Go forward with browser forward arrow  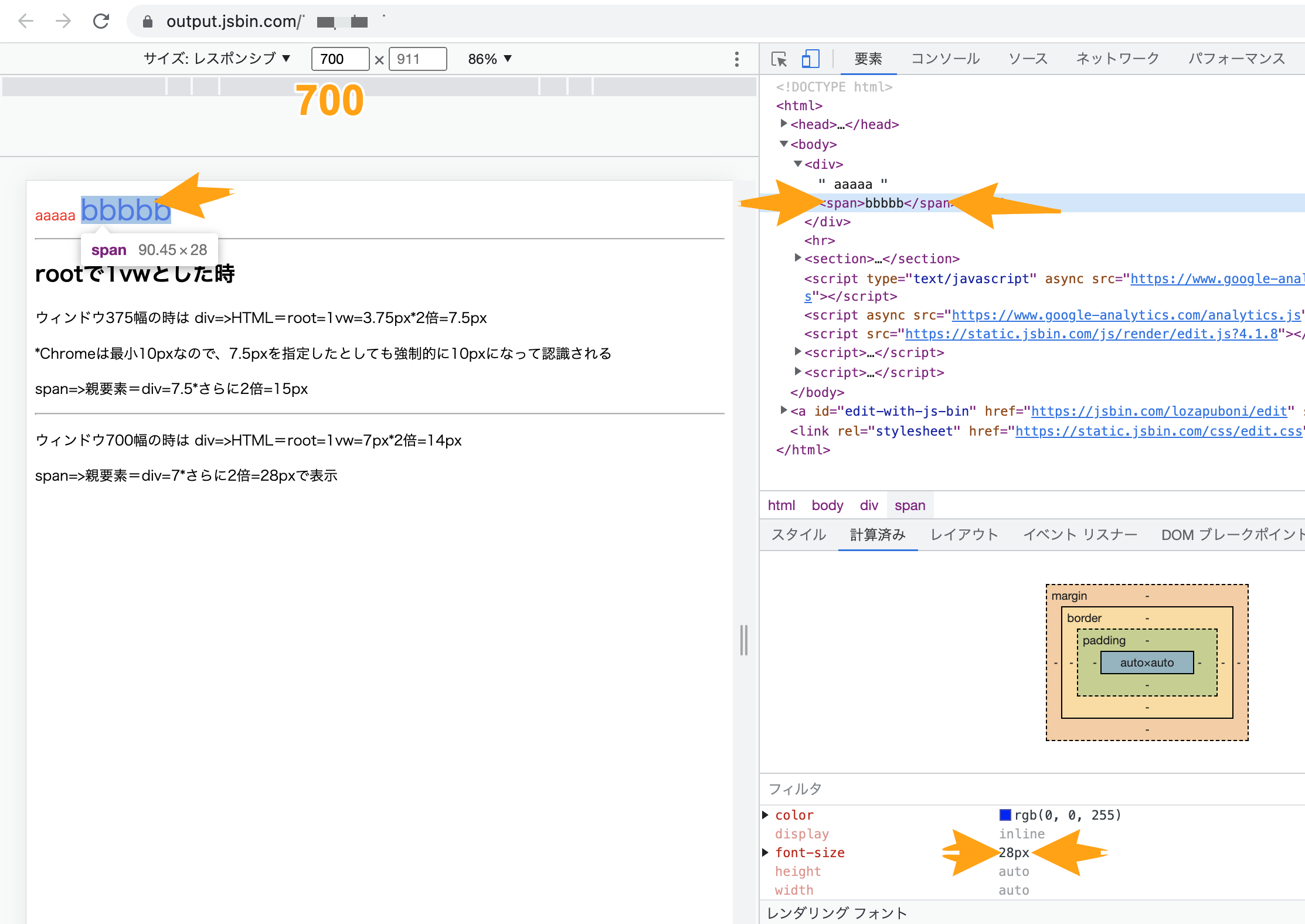(63, 22)
